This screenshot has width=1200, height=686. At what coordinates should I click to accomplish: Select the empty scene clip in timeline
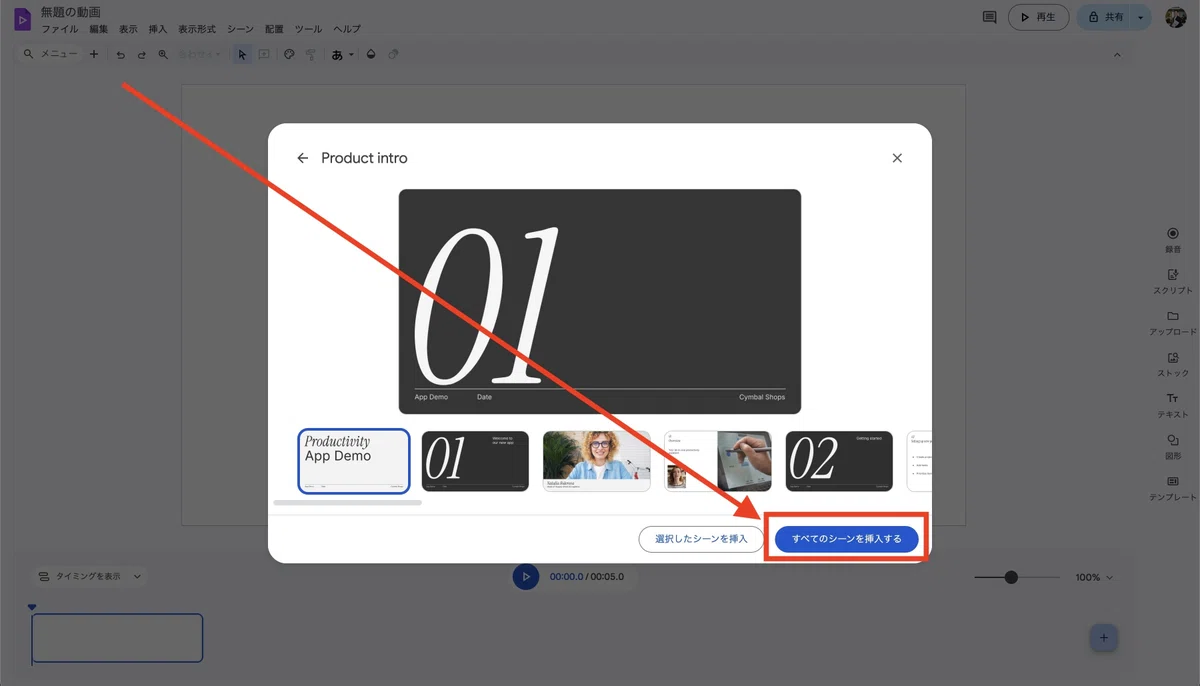117,638
